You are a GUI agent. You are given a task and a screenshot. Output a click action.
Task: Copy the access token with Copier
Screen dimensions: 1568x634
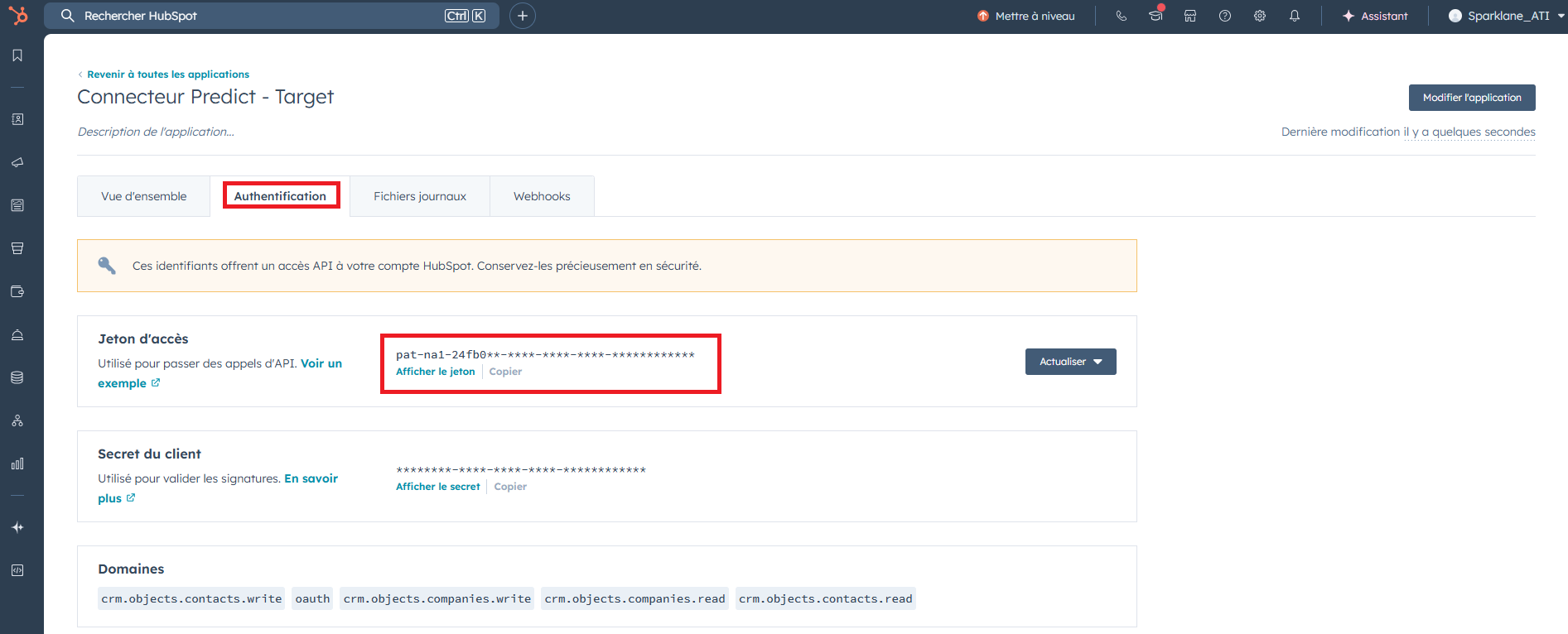[x=505, y=372]
